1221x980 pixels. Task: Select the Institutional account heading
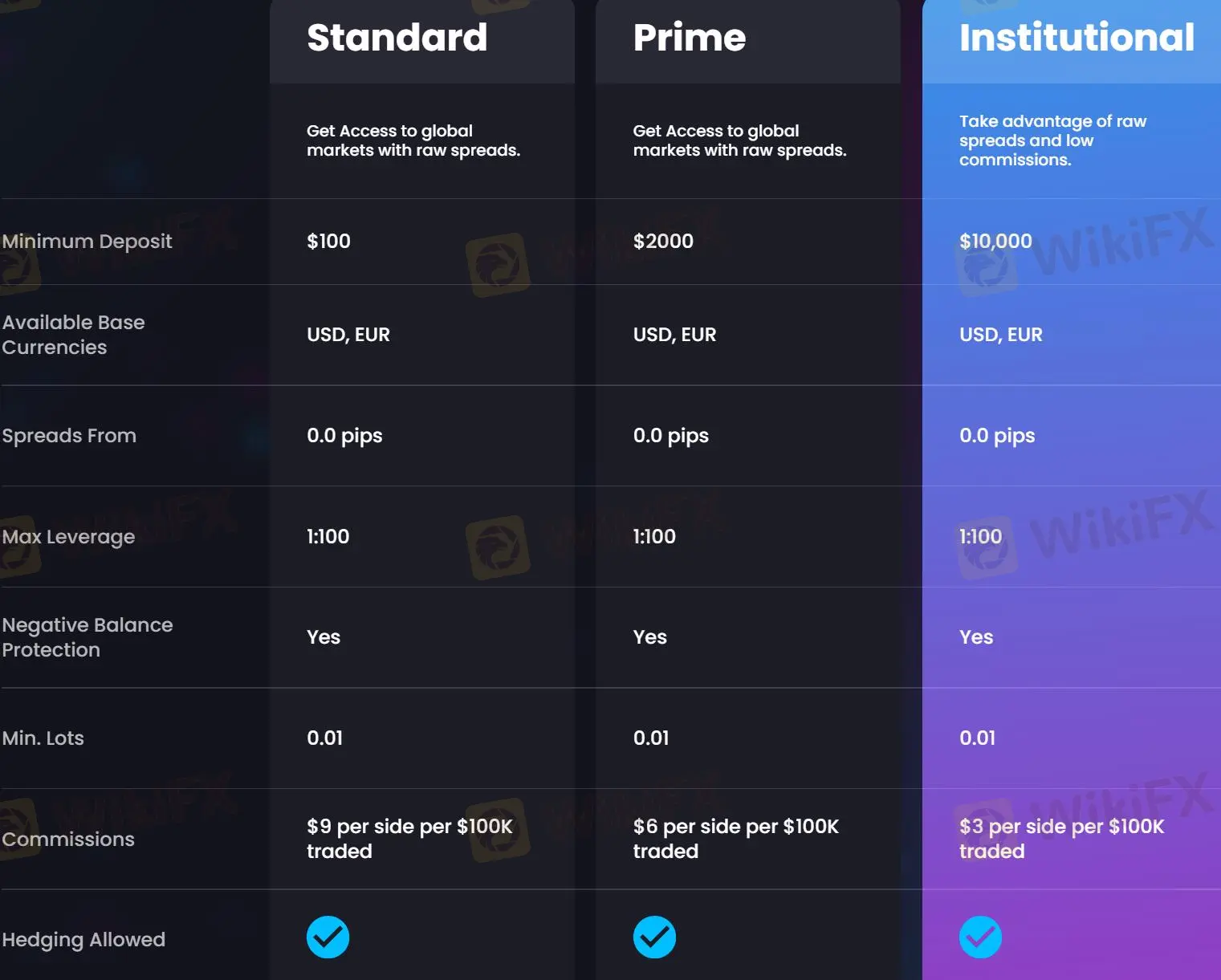click(x=1077, y=38)
